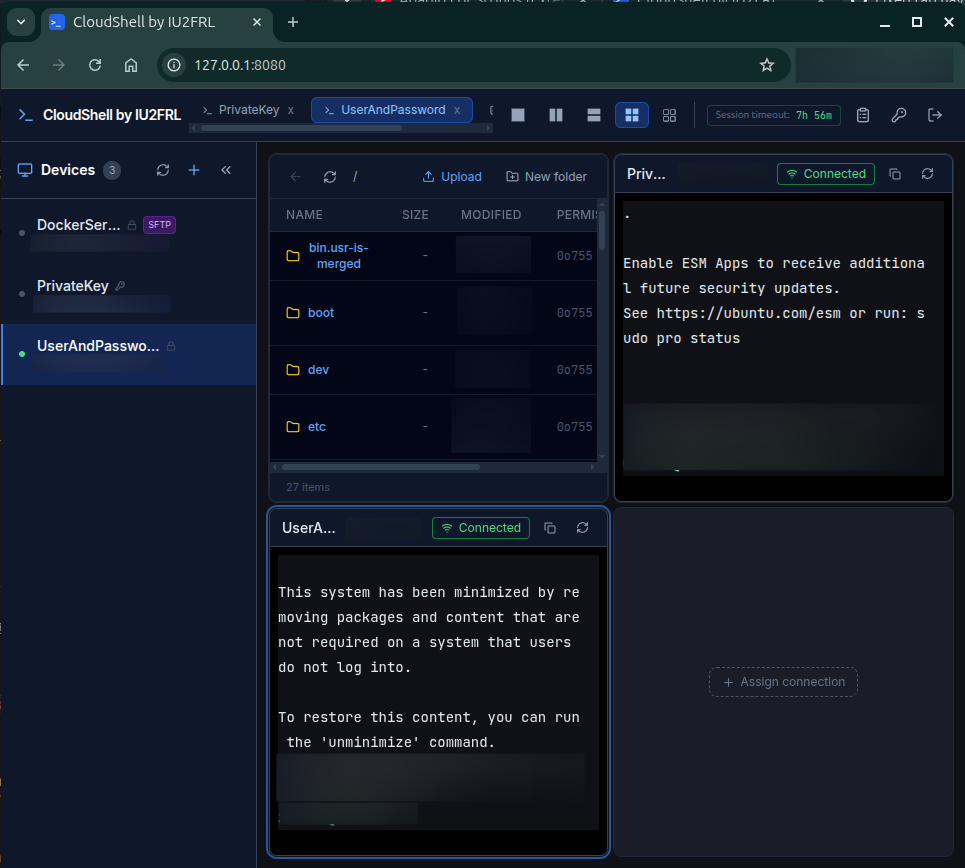Refresh the UserAndPassword terminal panel
Image resolution: width=965 pixels, height=868 pixels.
[583, 528]
